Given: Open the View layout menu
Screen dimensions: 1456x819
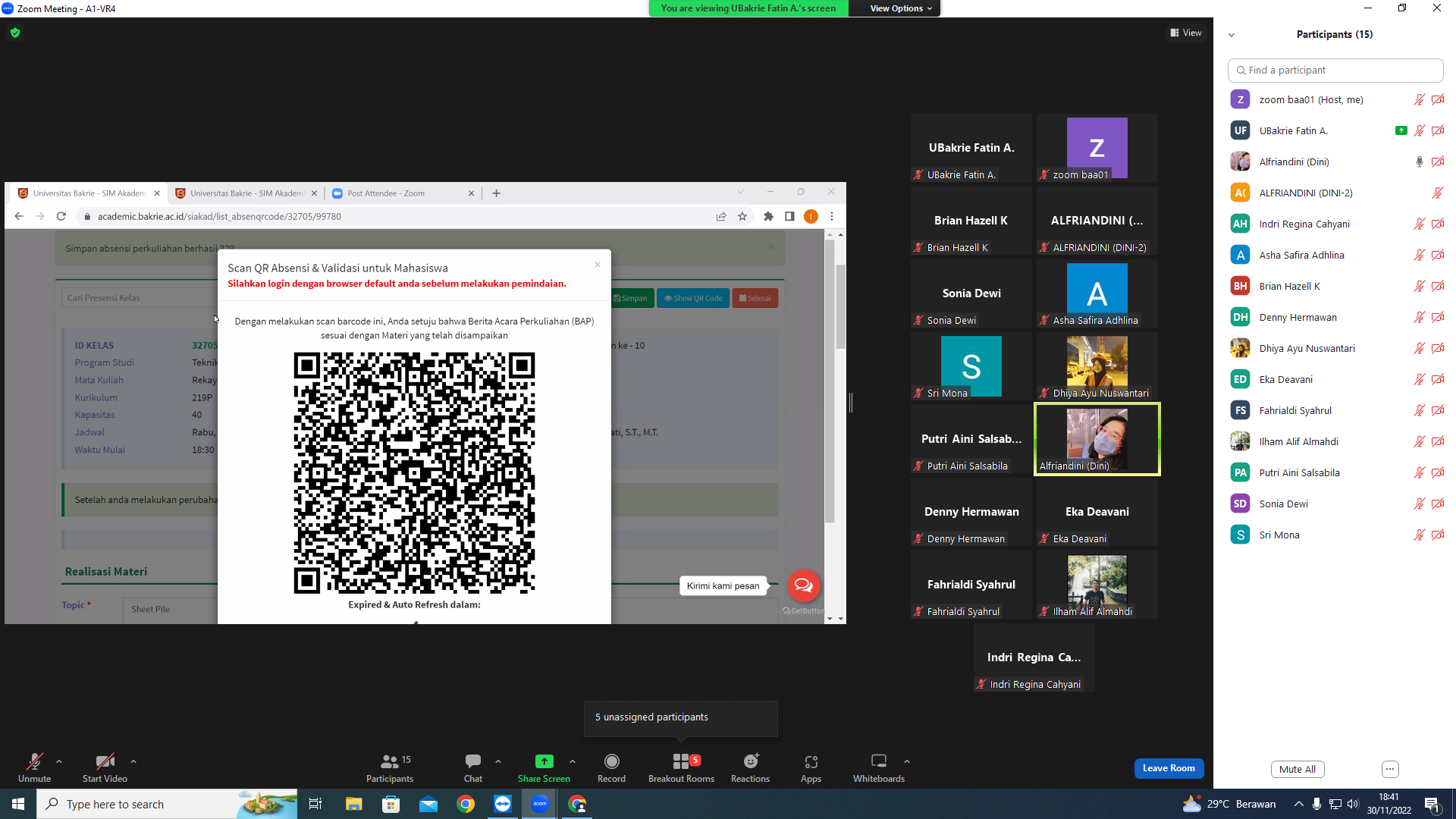Looking at the screenshot, I should coord(1186,33).
